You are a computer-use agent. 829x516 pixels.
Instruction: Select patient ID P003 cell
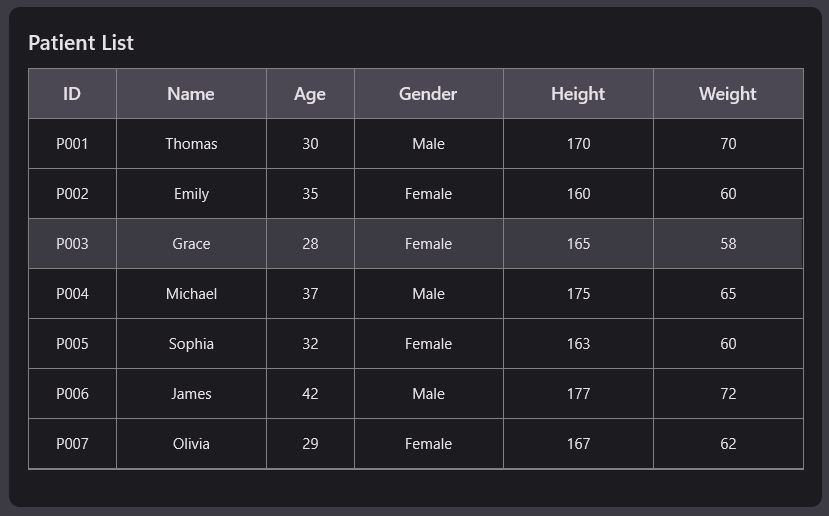tap(72, 244)
